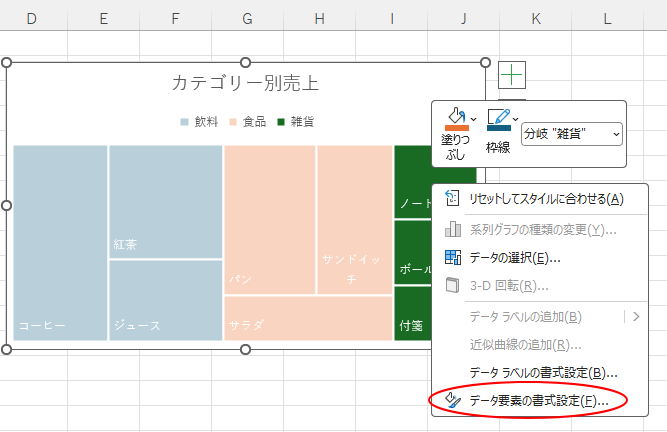
Task: Select column I header
Action: [x=391, y=19]
